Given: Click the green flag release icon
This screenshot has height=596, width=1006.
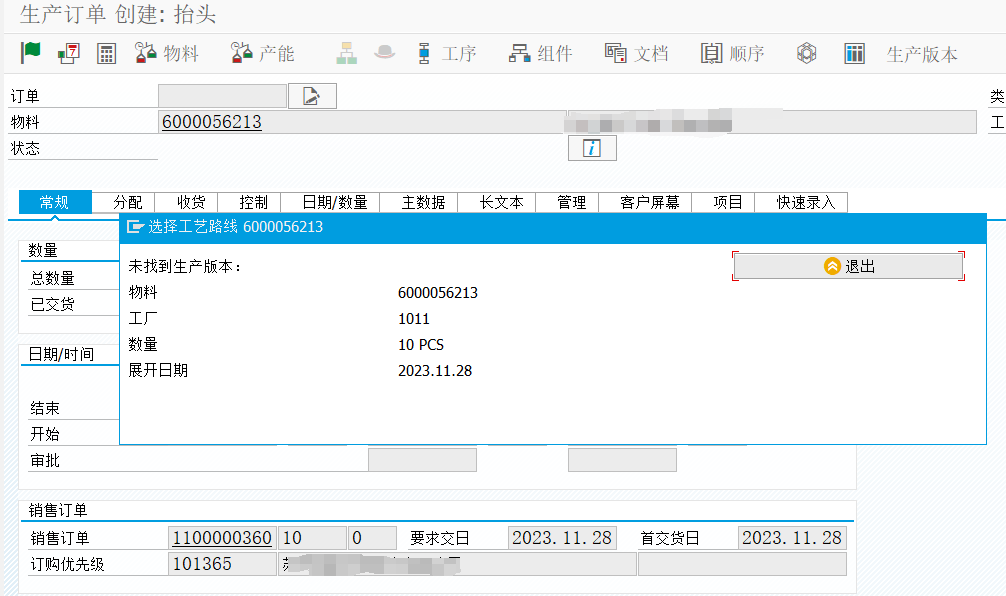Looking at the screenshot, I should [x=30, y=53].
